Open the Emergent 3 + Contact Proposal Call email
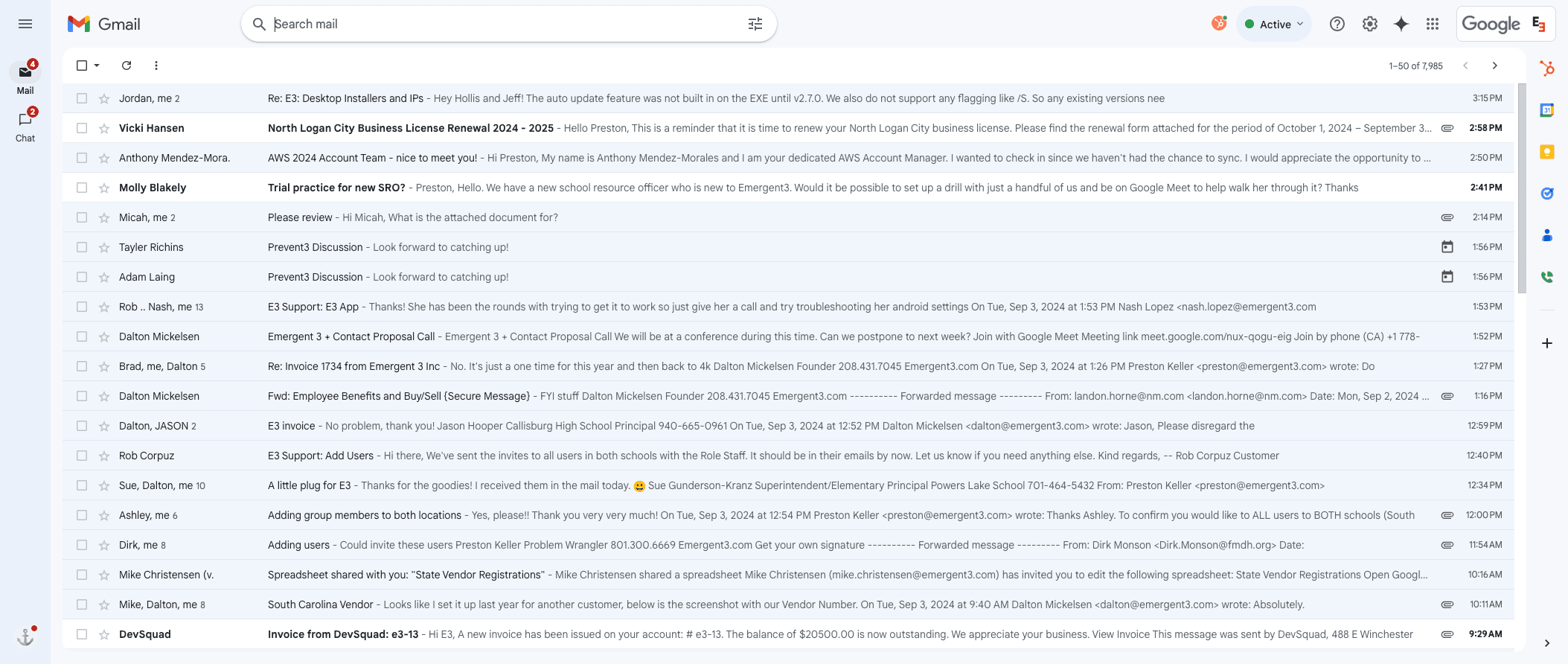Screen dimensions: 1568x664 tap(788, 336)
